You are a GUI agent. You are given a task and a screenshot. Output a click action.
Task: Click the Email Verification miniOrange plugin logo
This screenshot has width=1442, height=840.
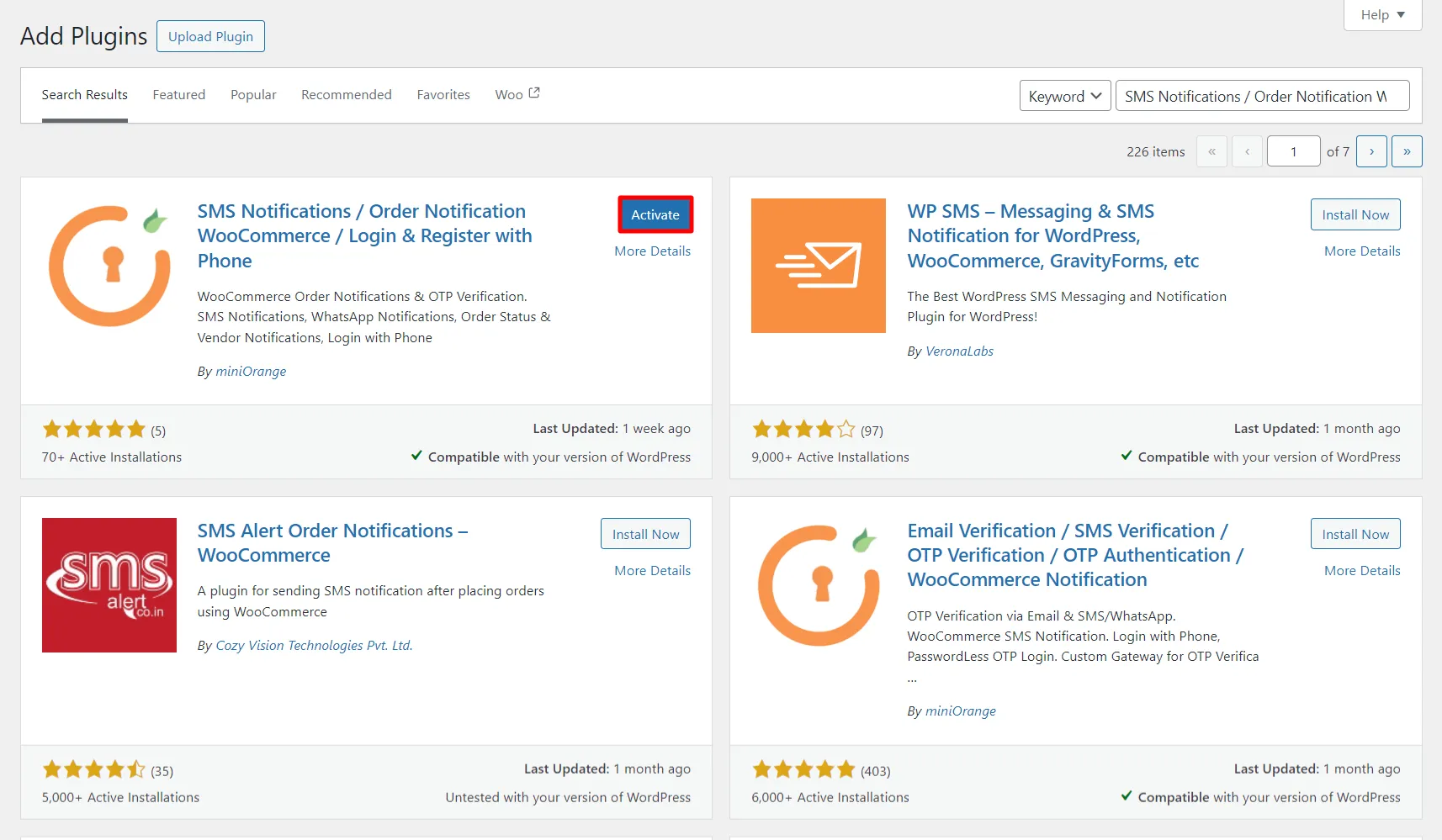pos(819,585)
